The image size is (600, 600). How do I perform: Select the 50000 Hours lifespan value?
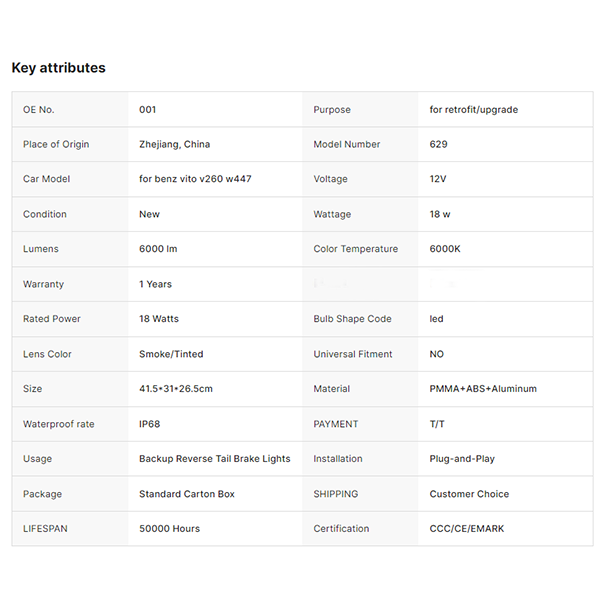(x=169, y=529)
